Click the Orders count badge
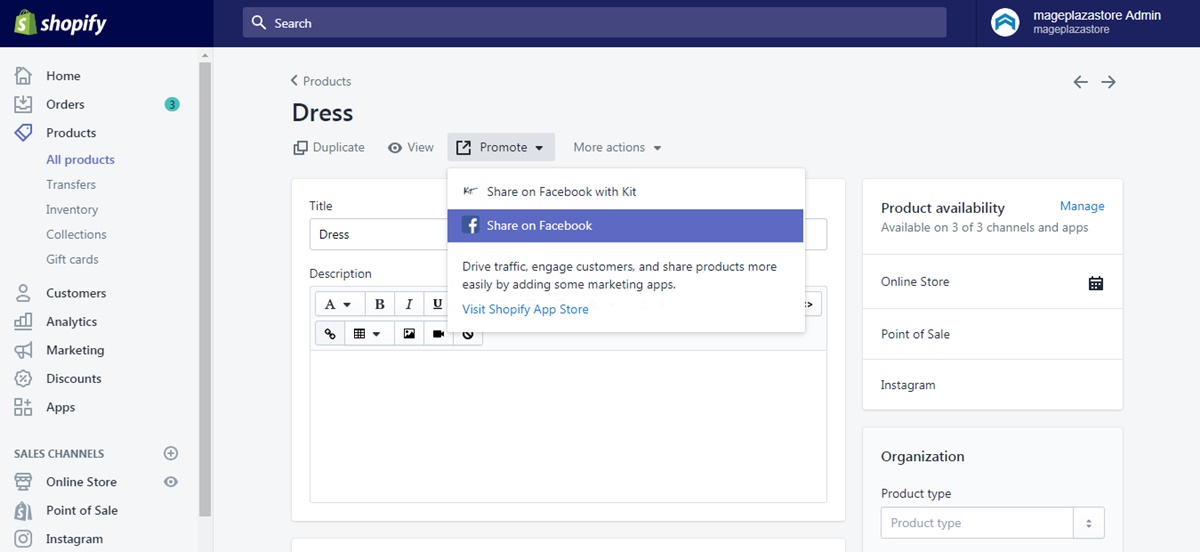Viewport: 1200px width, 552px height. 172,104
